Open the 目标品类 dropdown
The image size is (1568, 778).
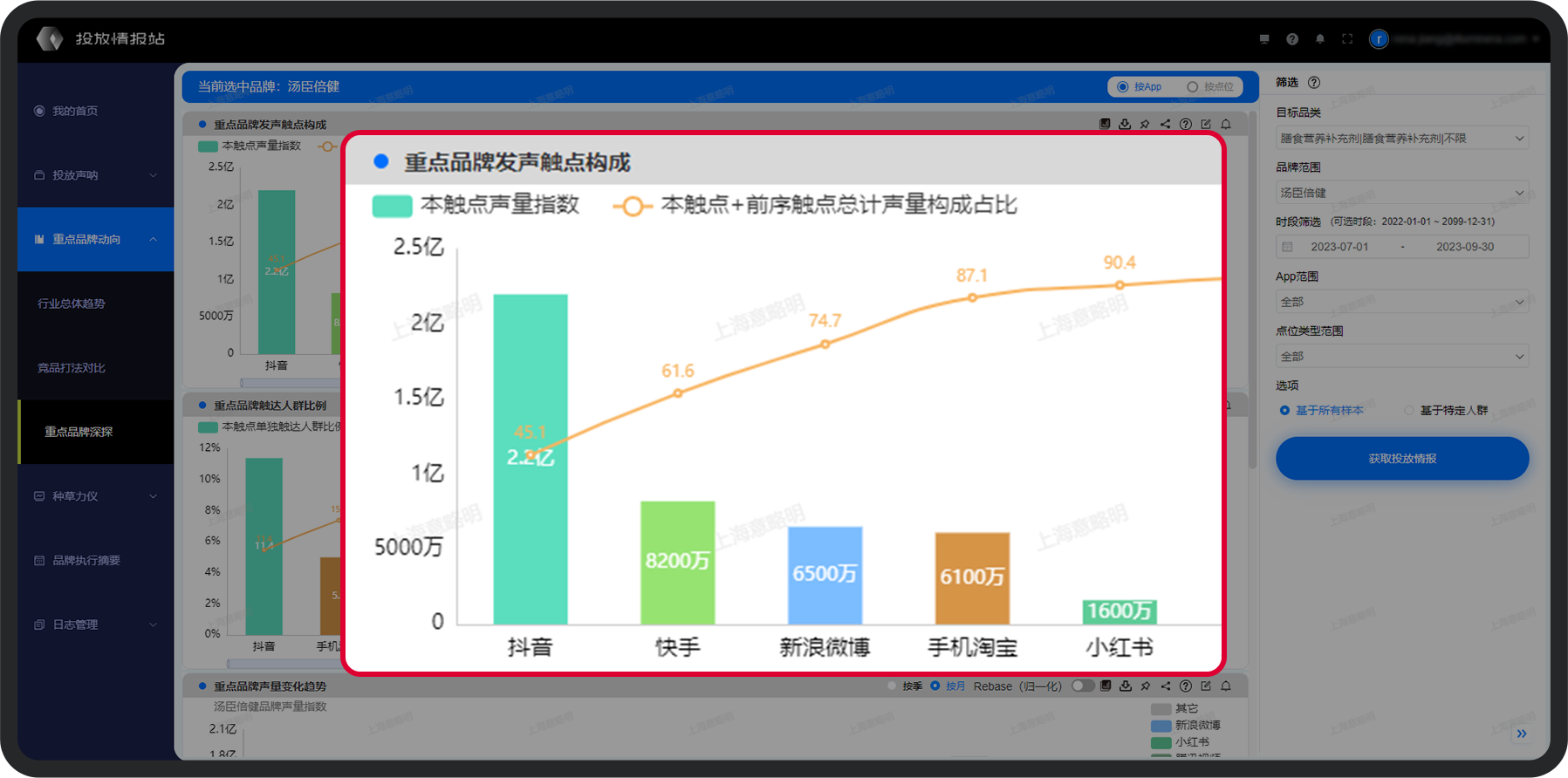pos(1402,138)
